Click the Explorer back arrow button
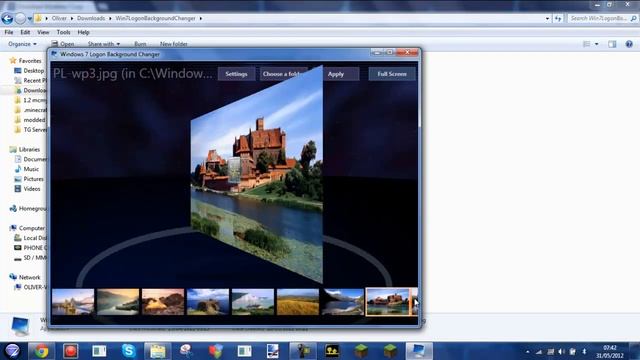Screen dimensions: 640x360 click(x=7, y=18)
